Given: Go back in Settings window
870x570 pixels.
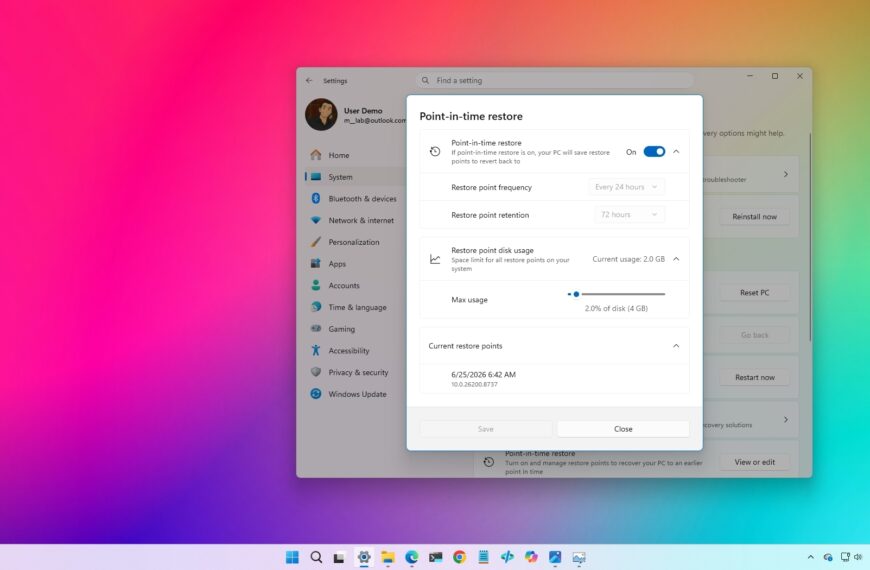Looking at the screenshot, I should [x=309, y=80].
